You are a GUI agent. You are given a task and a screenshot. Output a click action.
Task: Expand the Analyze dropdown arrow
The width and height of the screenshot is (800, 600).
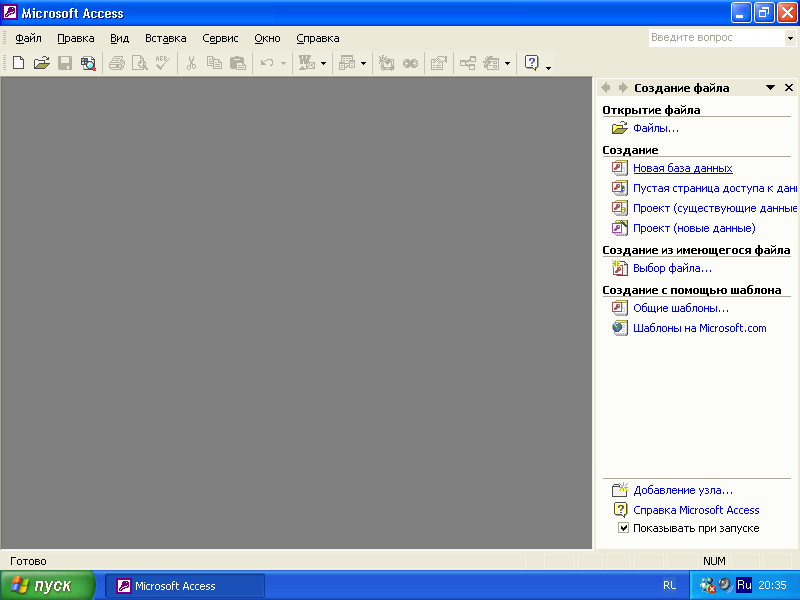click(x=363, y=64)
